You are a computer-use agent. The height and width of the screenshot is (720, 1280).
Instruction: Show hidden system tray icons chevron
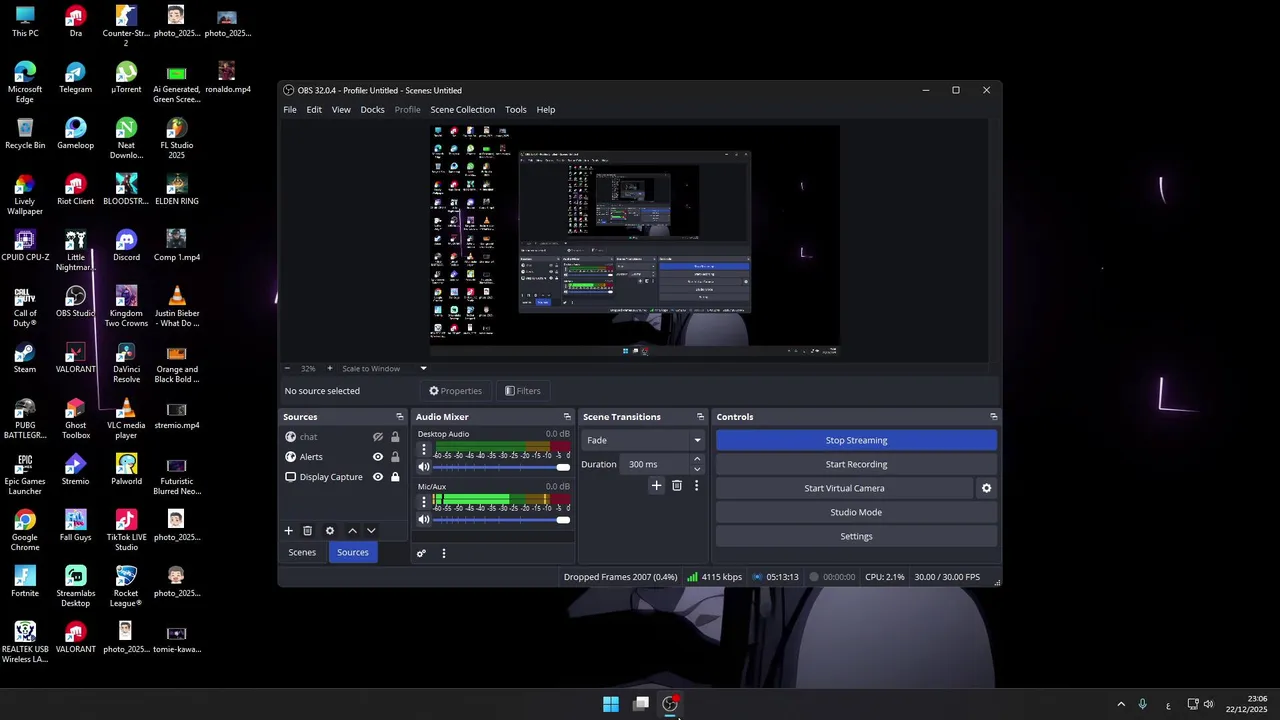[x=1121, y=704]
